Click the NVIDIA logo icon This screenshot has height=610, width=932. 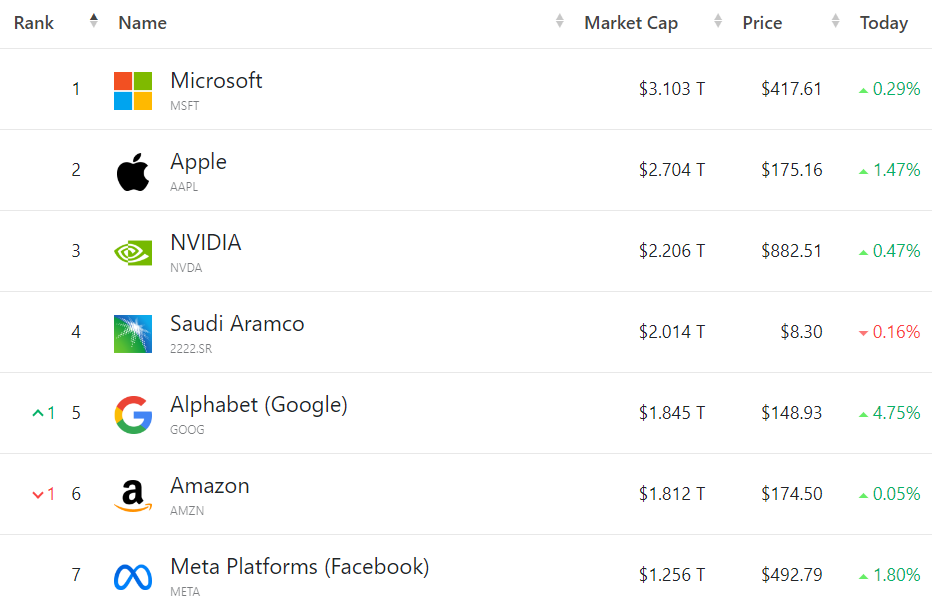[133, 252]
